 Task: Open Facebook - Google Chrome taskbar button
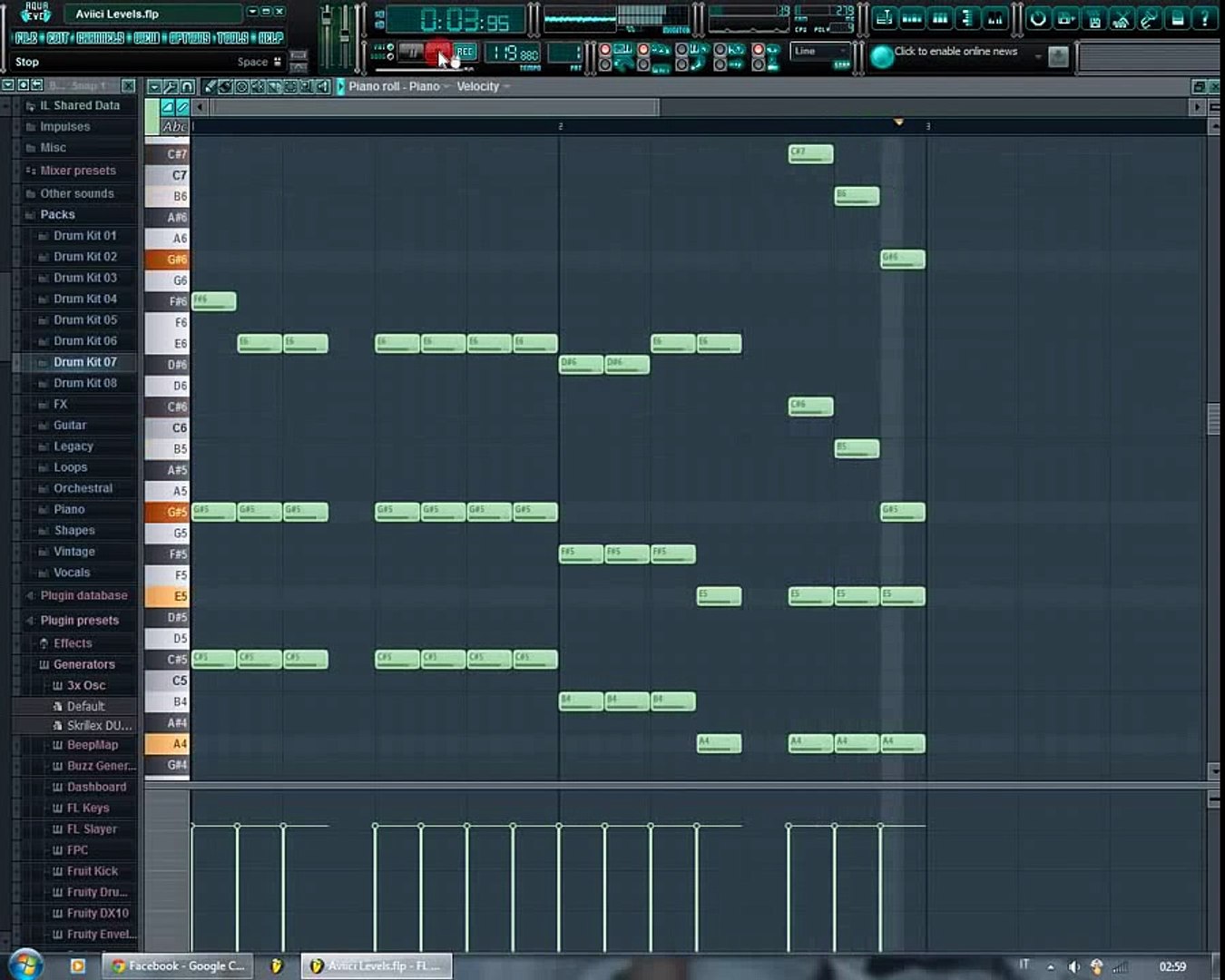178,966
